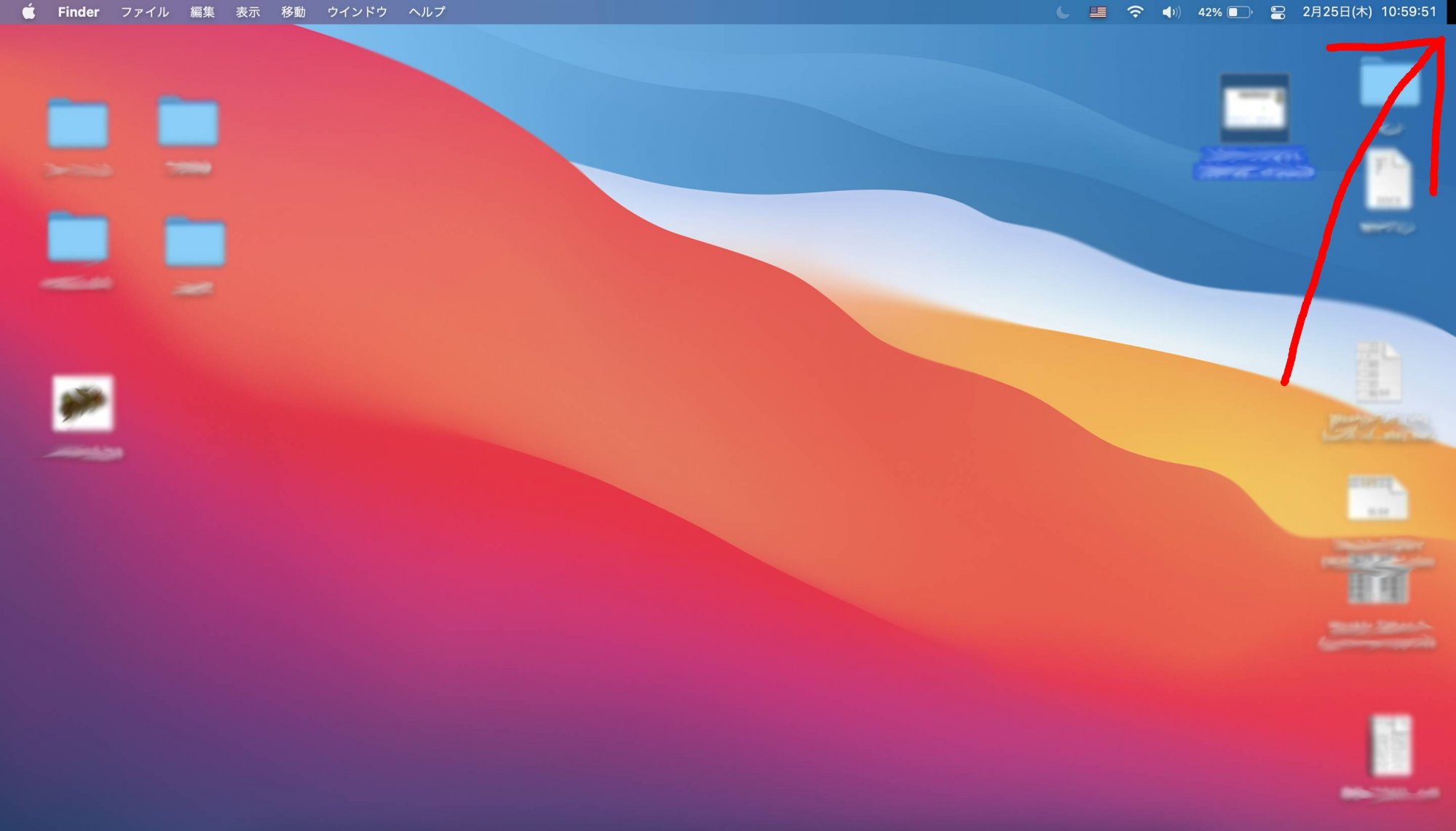Select the folder in top-right corner

1389,82
